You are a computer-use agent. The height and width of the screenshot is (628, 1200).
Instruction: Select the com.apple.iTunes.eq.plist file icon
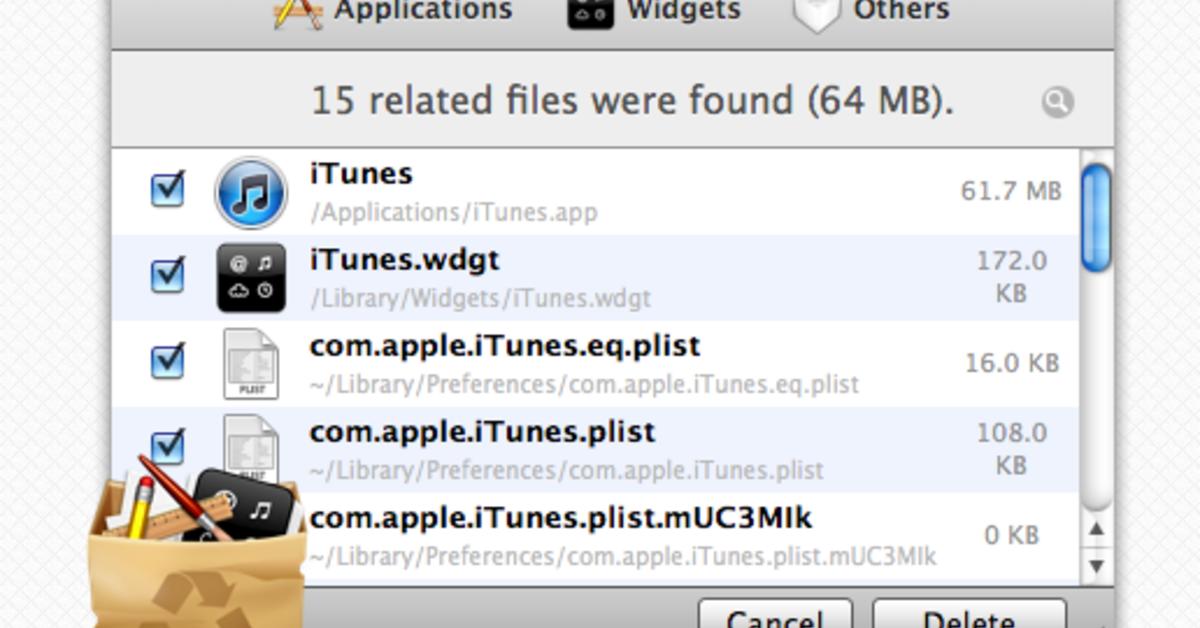pos(250,363)
